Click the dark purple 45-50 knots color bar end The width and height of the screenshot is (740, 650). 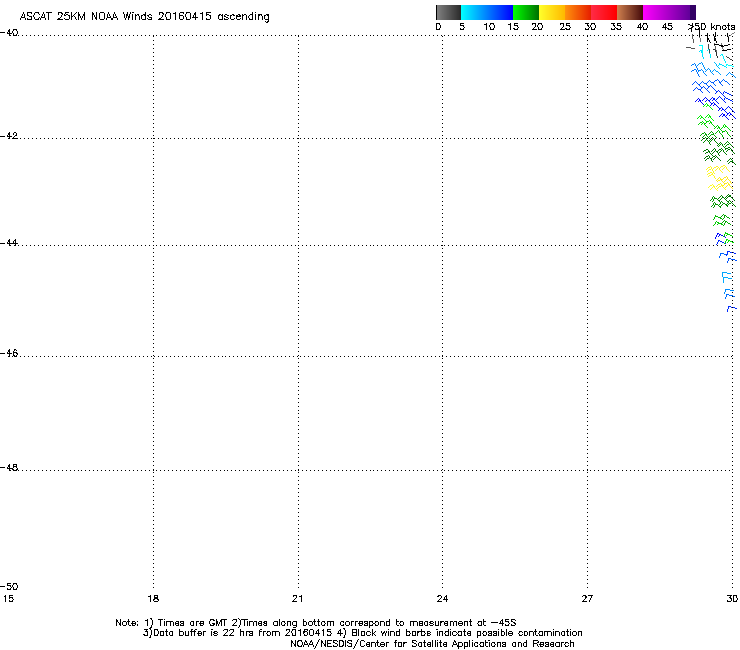[693, 12]
